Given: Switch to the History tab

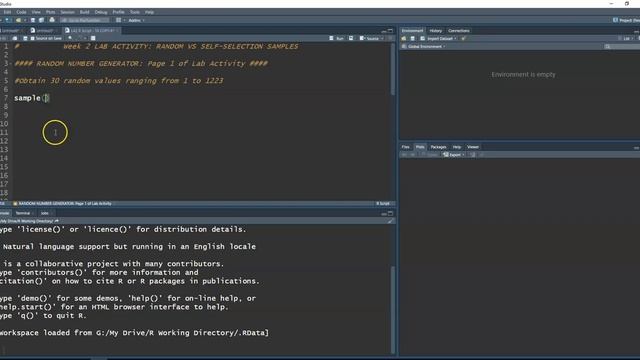Looking at the screenshot, I should click(x=436, y=31).
